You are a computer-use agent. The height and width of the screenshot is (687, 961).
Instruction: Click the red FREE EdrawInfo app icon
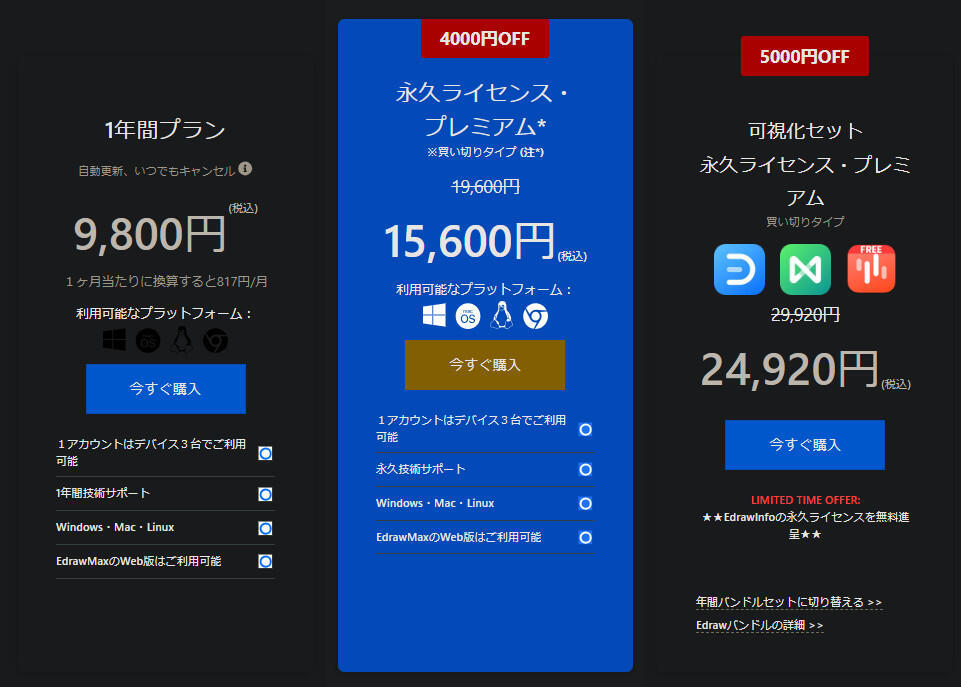(x=872, y=268)
